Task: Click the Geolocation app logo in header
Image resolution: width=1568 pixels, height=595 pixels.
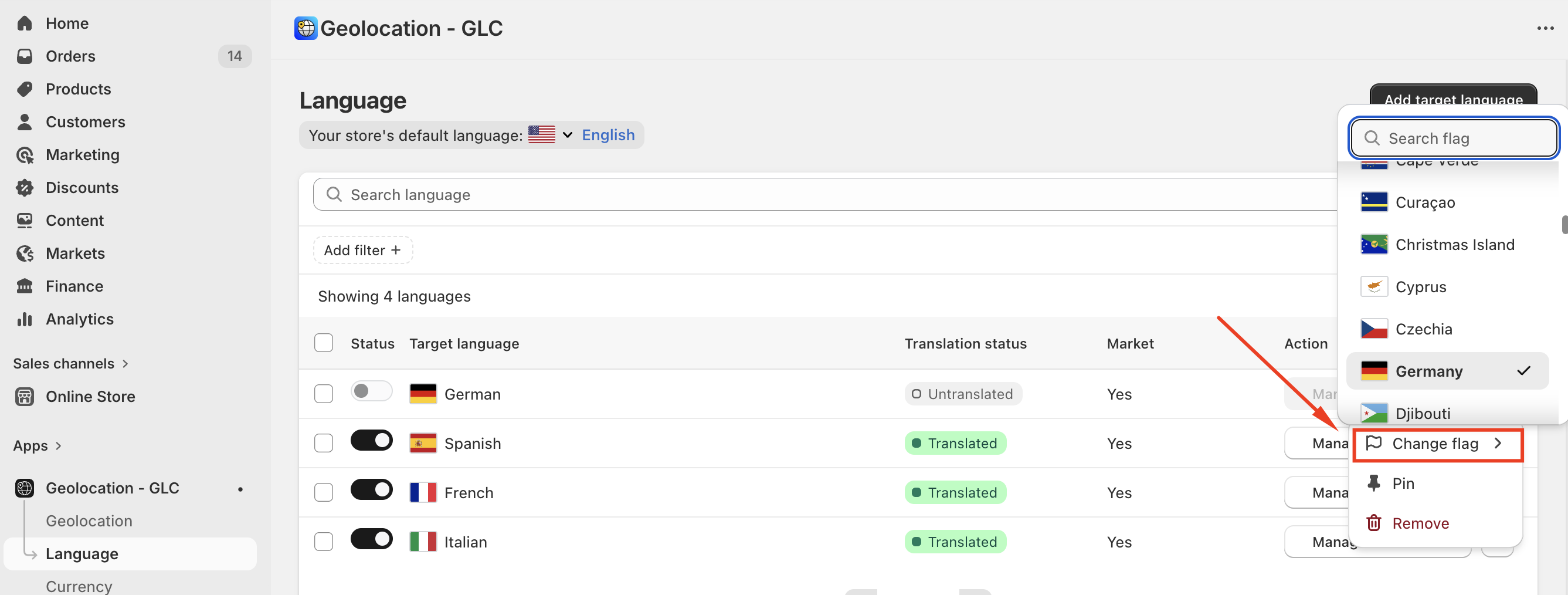Action: pyautogui.click(x=306, y=28)
